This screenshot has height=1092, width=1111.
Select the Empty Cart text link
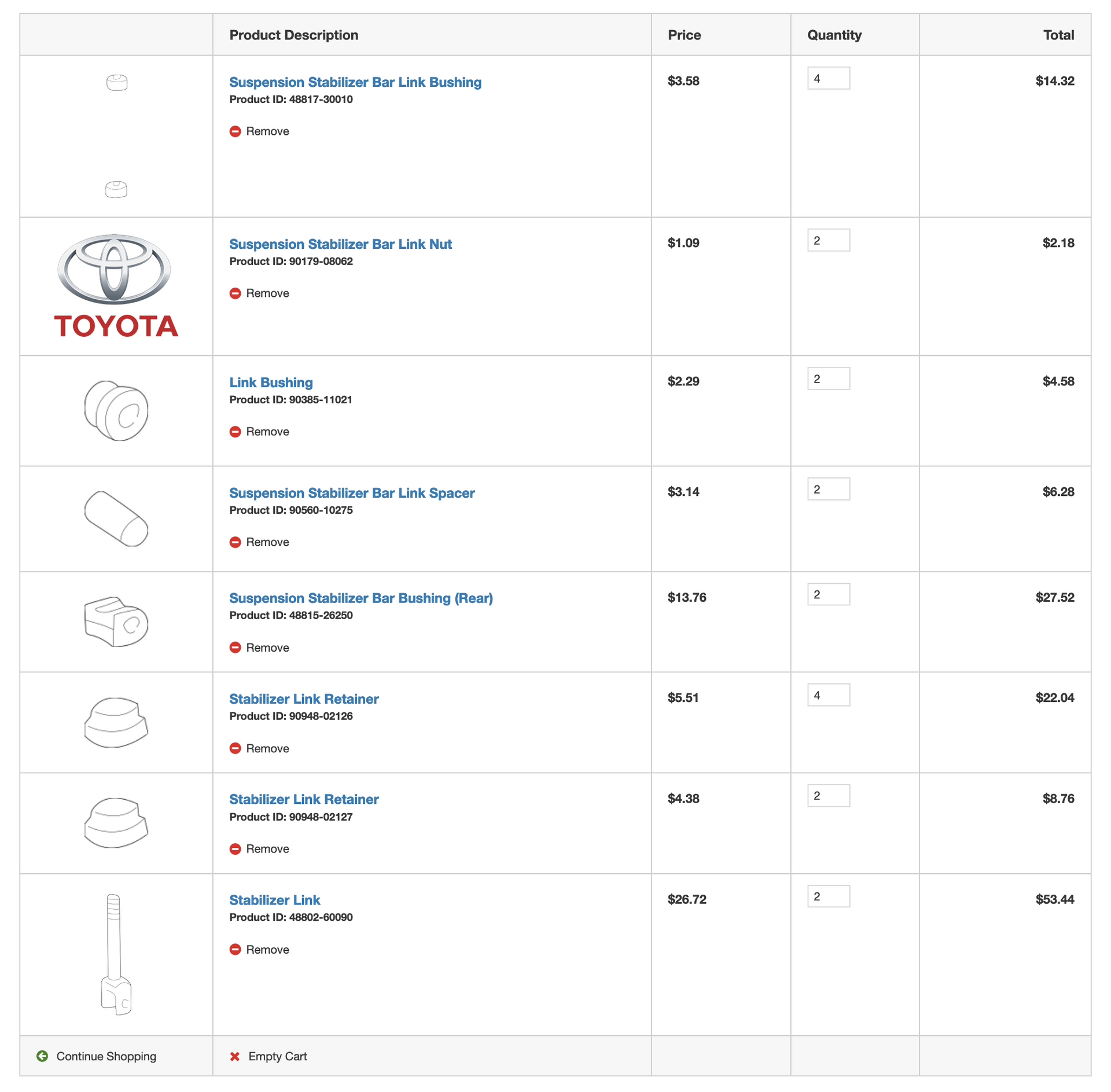tap(278, 1056)
